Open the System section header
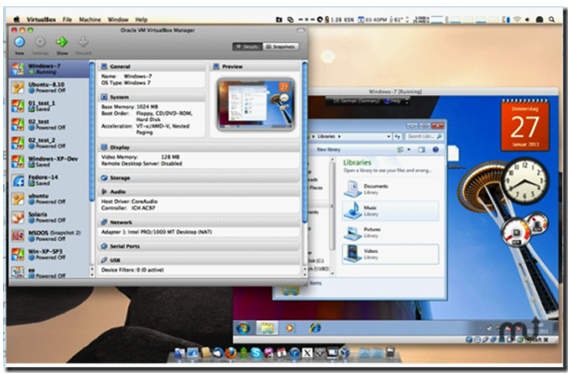The image size is (568, 374). (152, 97)
